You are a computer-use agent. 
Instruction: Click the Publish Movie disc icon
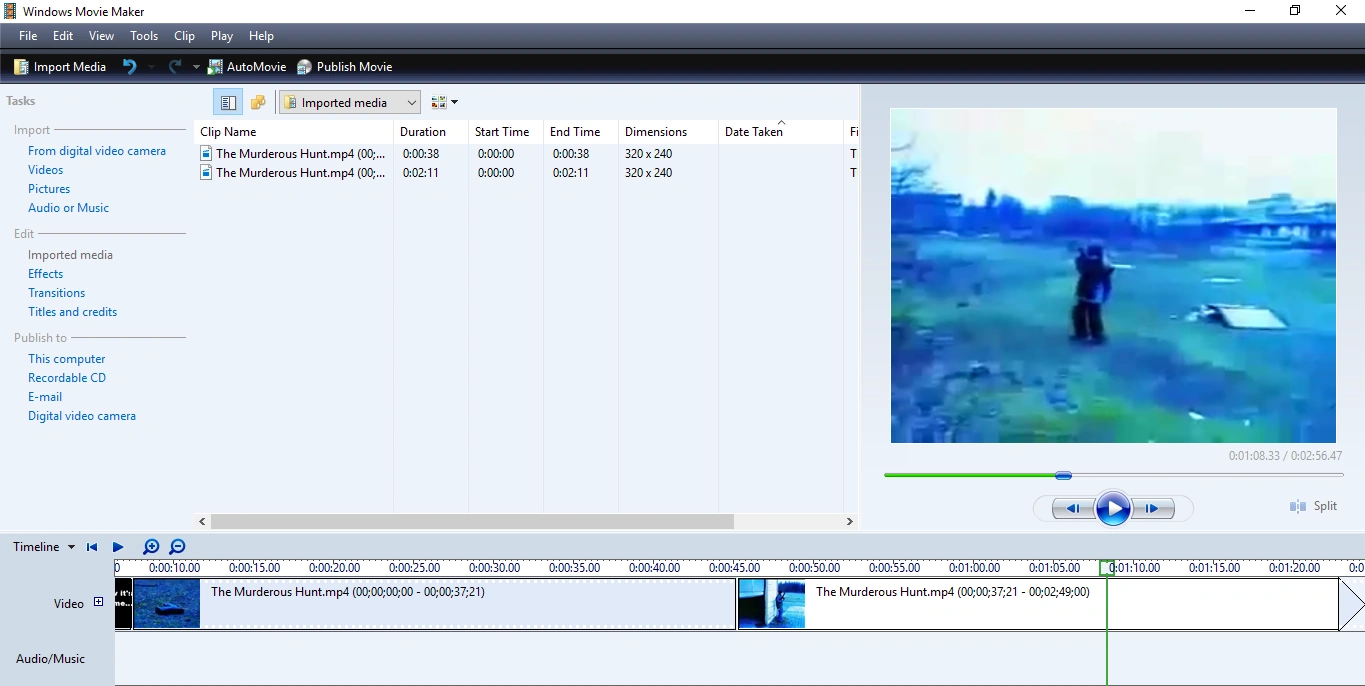[304, 67]
